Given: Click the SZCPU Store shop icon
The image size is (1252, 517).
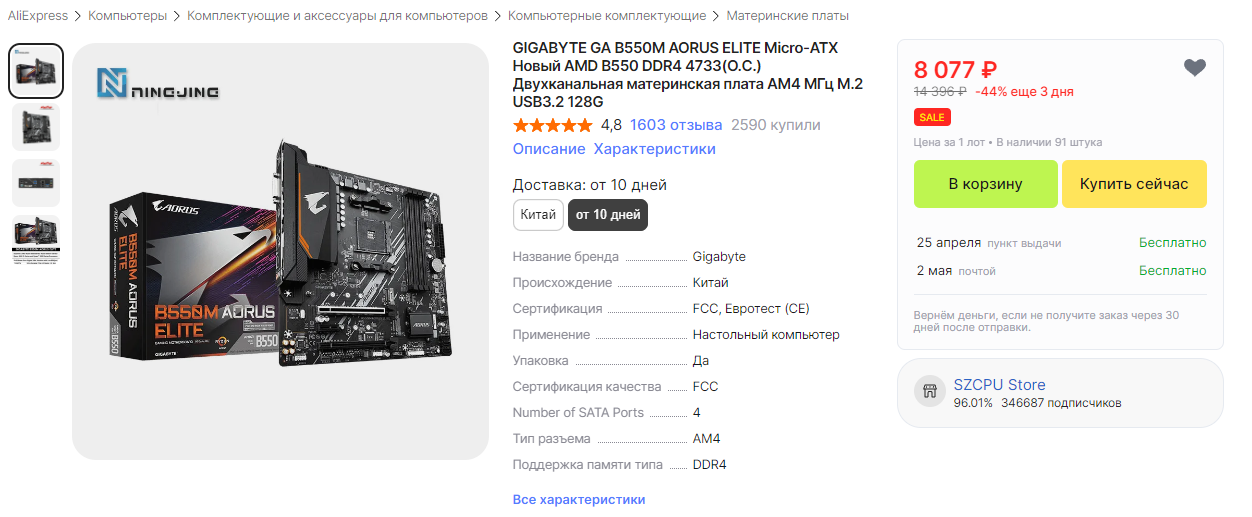Looking at the screenshot, I should [929, 392].
